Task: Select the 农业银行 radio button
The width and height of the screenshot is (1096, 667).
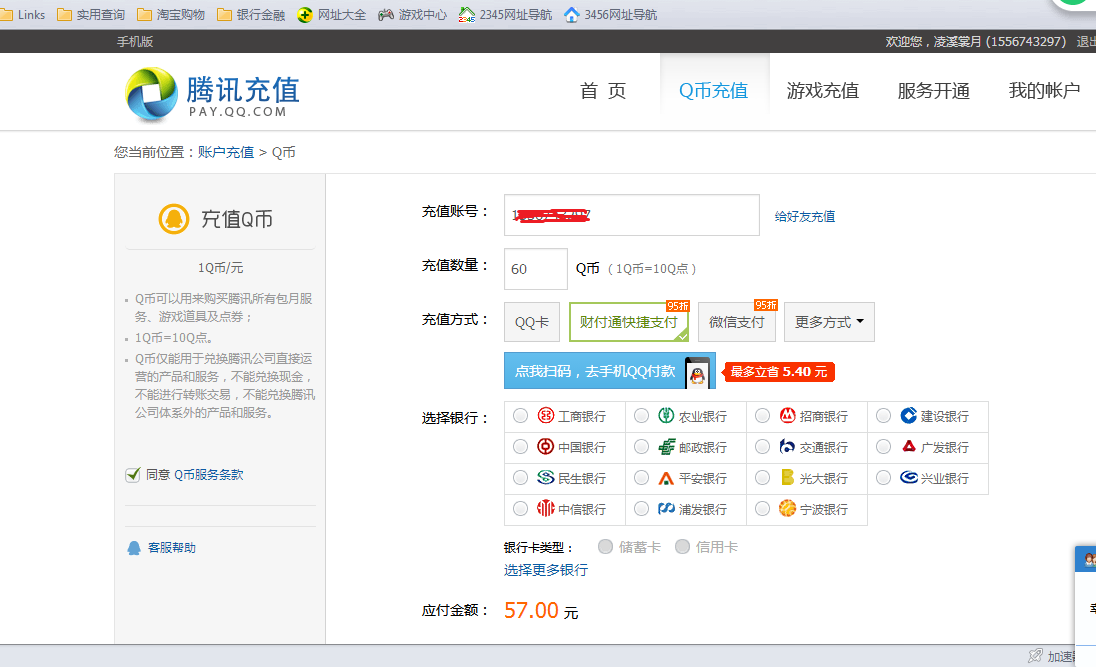Action: pyautogui.click(x=641, y=416)
